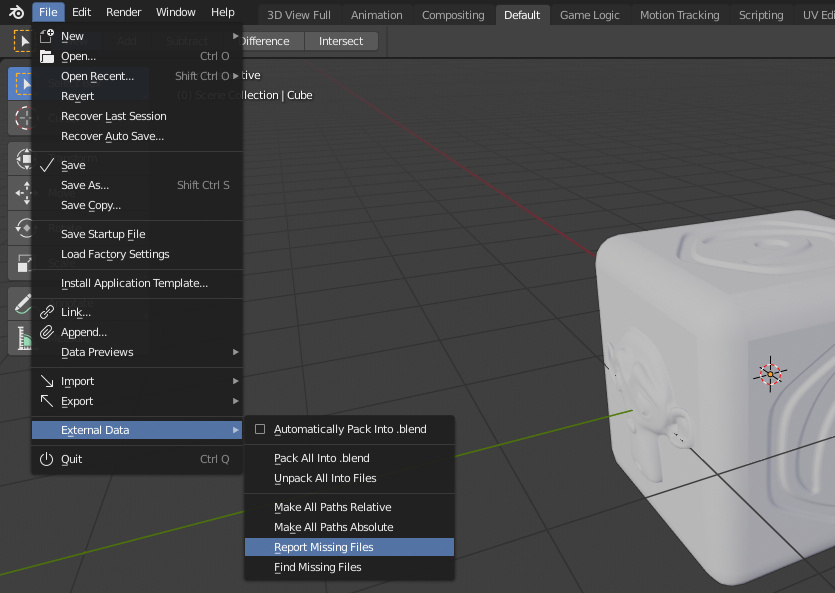Switch to the Compositing workspace tab

click(453, 15)
